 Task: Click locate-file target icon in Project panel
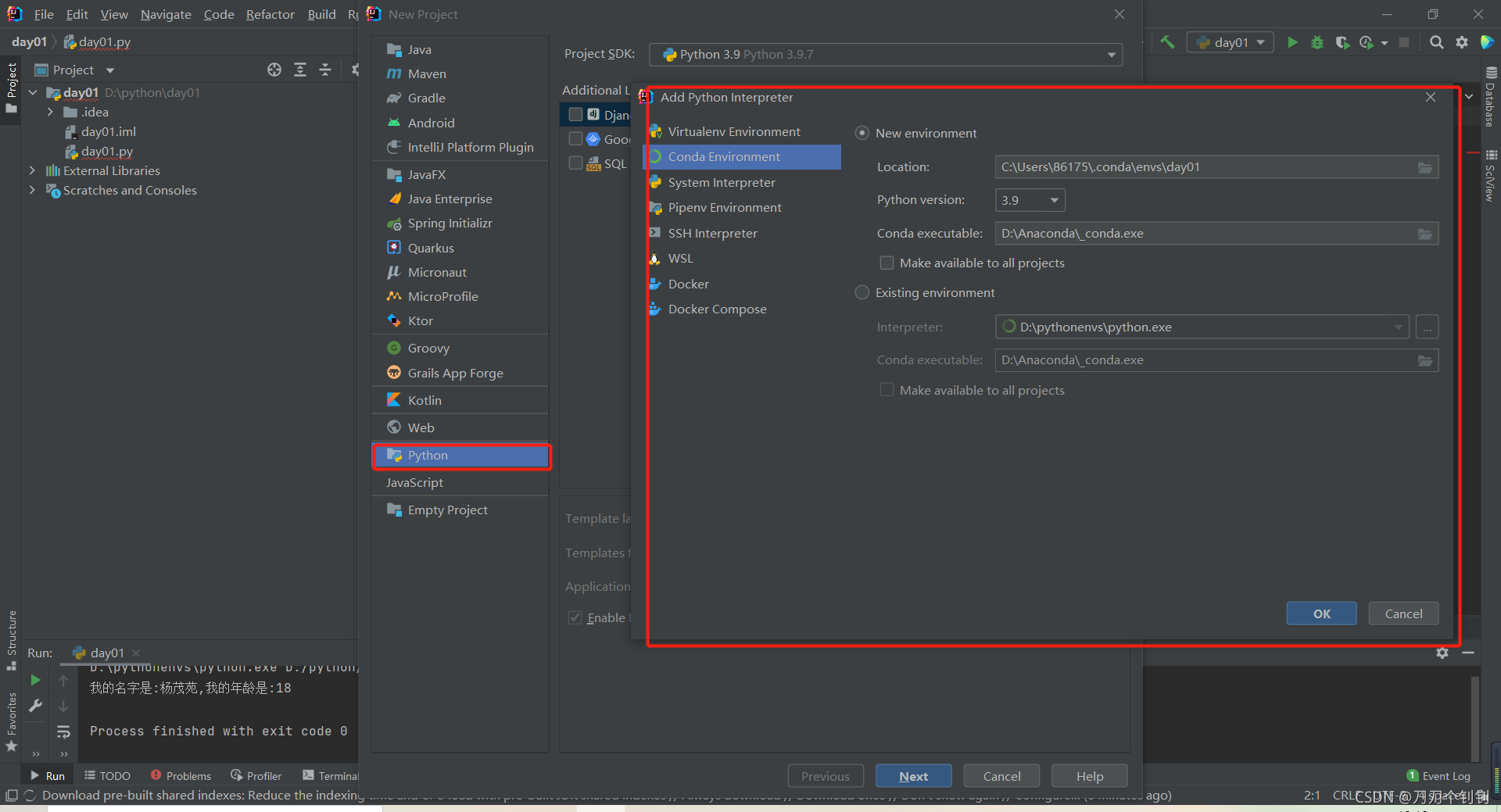point(274,70)
